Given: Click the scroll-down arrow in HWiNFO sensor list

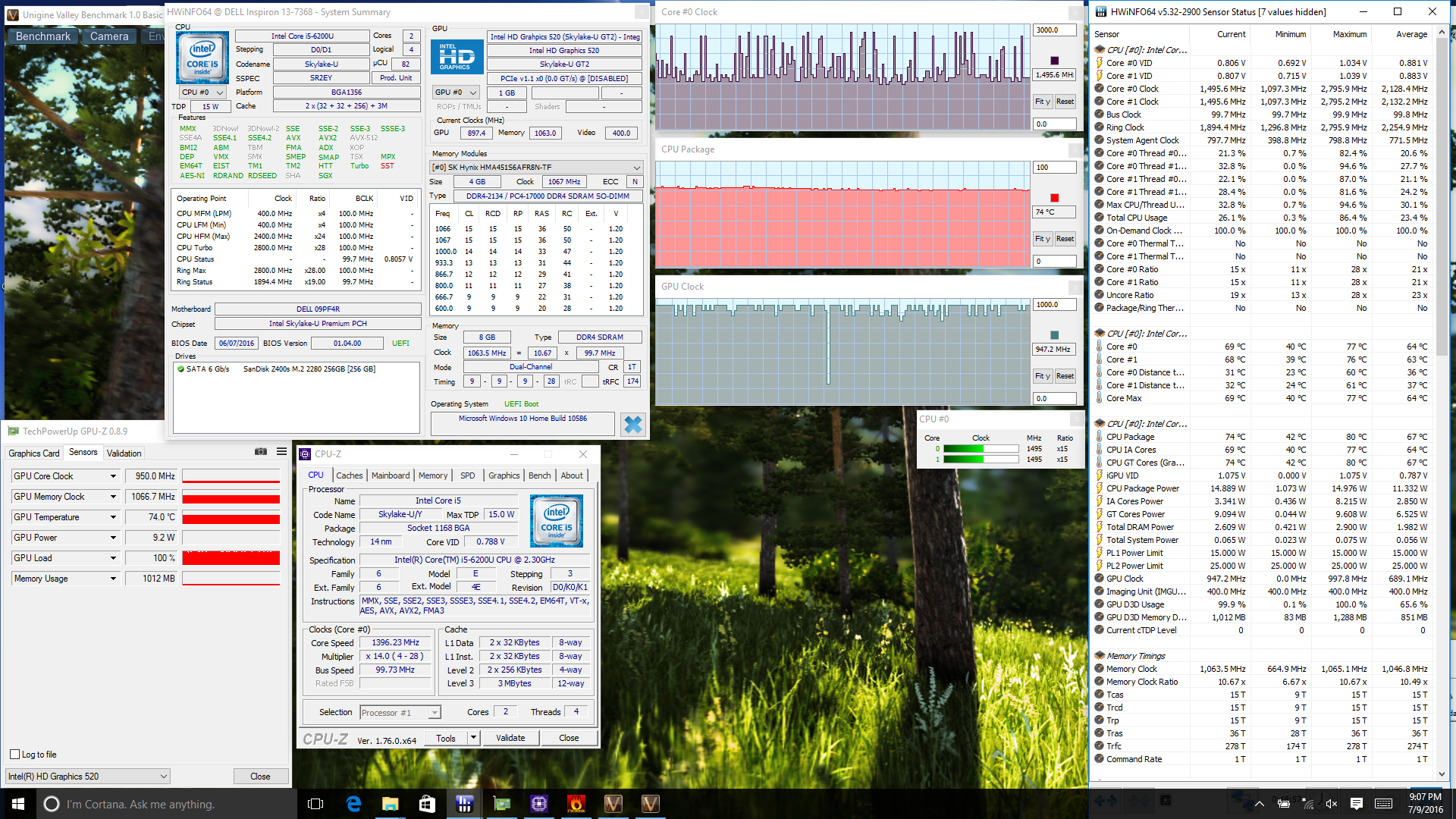Looking at the screenshot, I should 1442,774.
